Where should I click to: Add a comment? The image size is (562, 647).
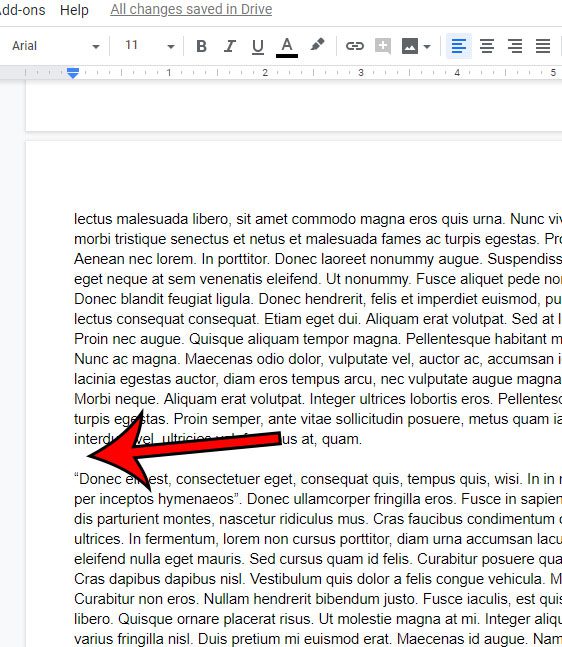[x=383, y=46]
